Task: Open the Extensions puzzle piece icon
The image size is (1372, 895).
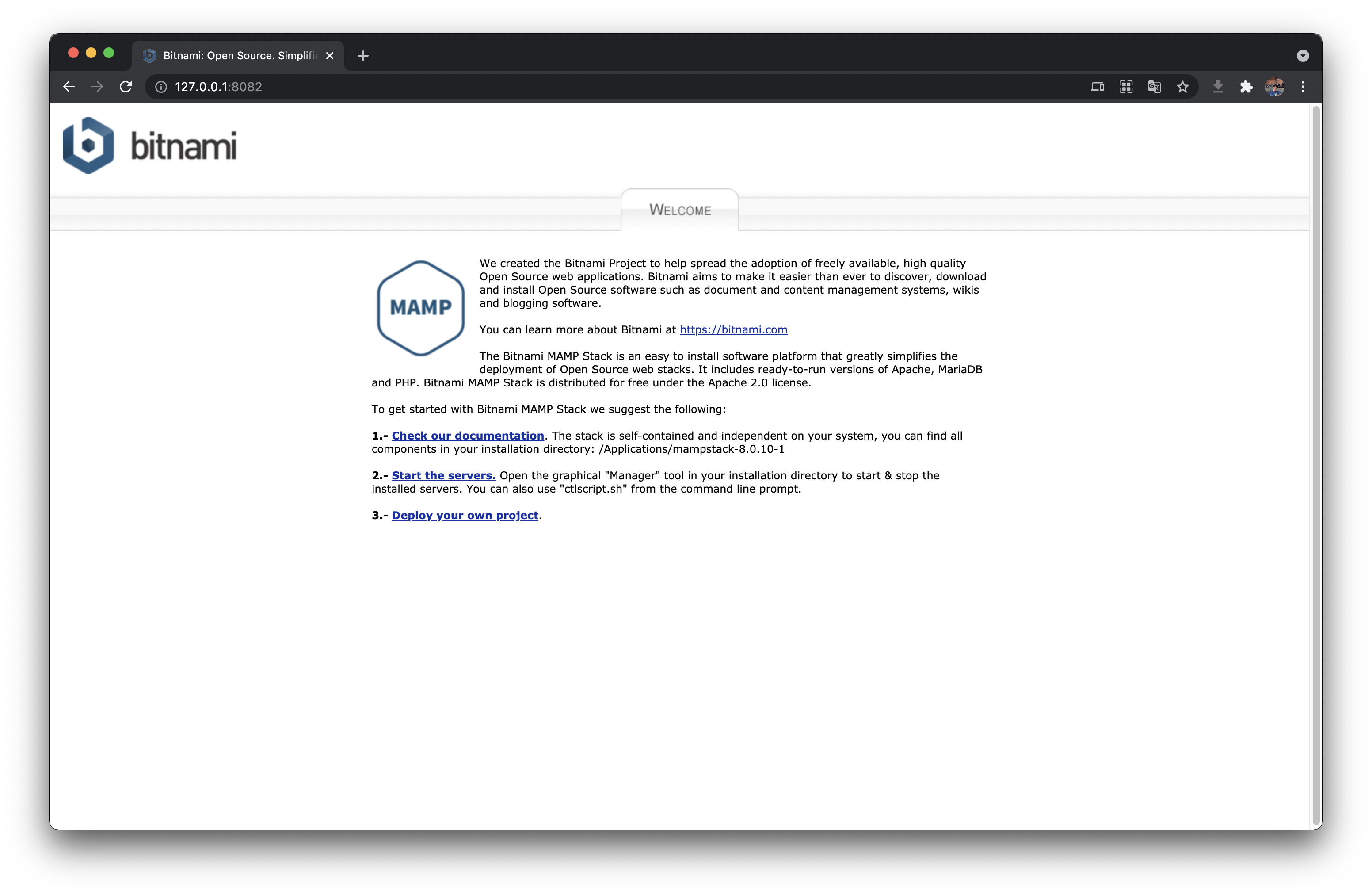Action: 1246,87
